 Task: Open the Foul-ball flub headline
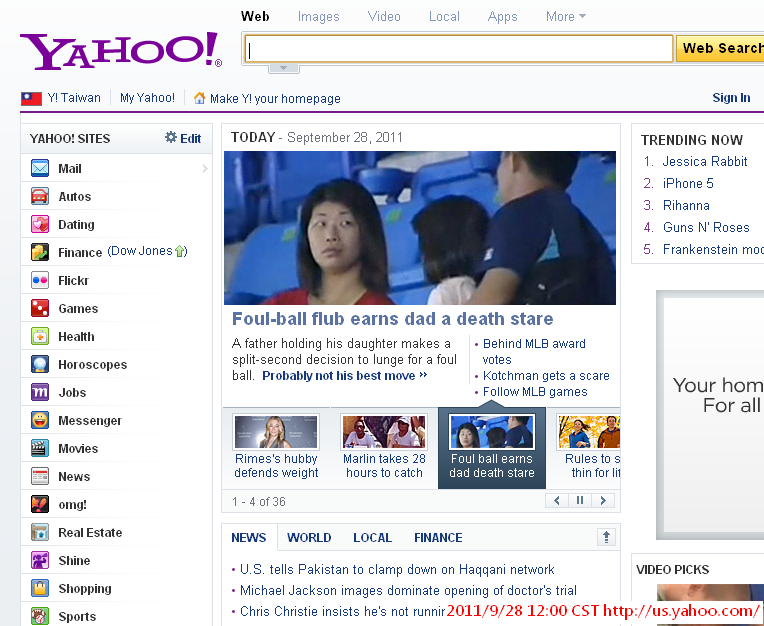[392, 319]
